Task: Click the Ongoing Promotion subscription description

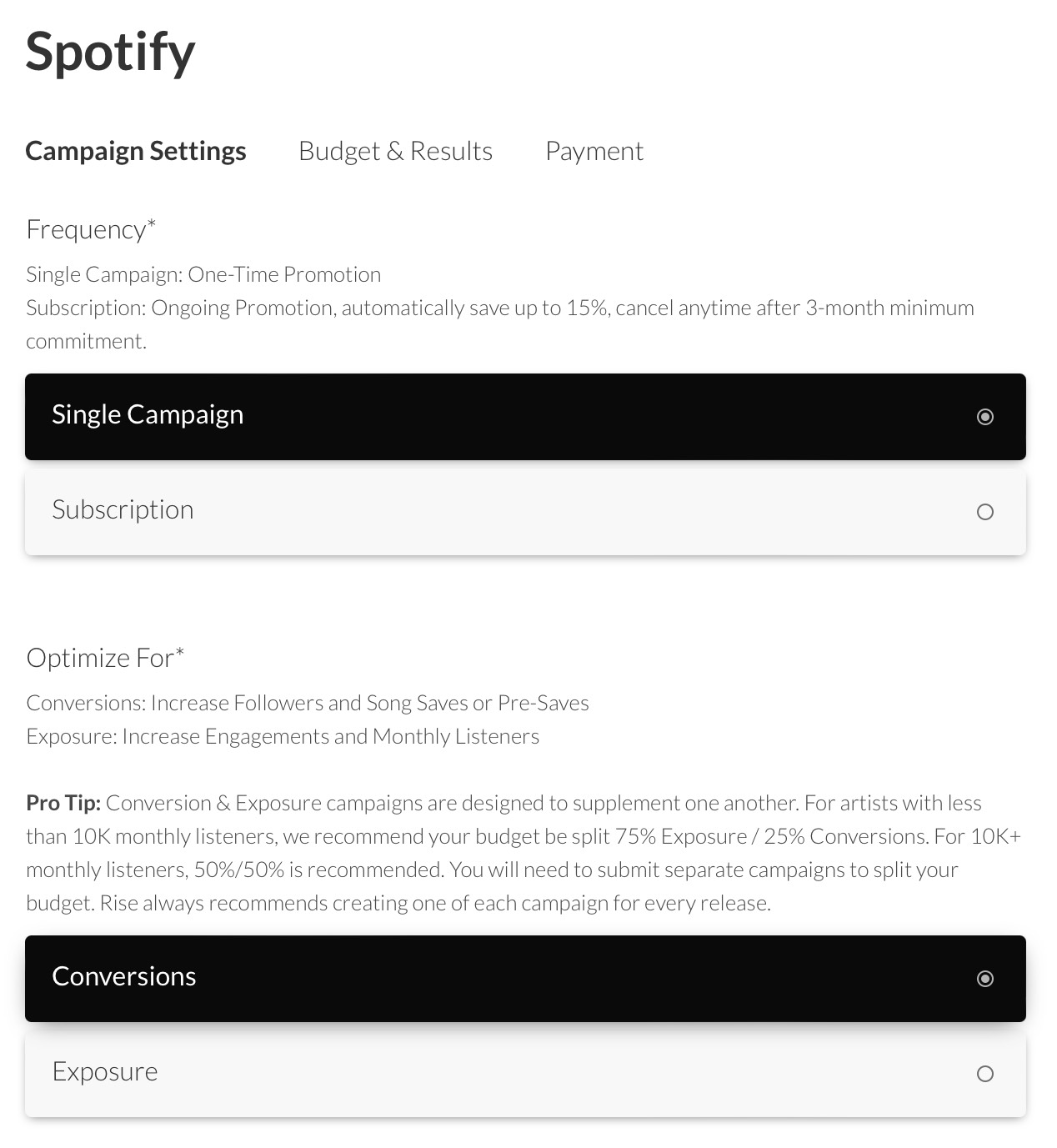Action: (499, 308)
